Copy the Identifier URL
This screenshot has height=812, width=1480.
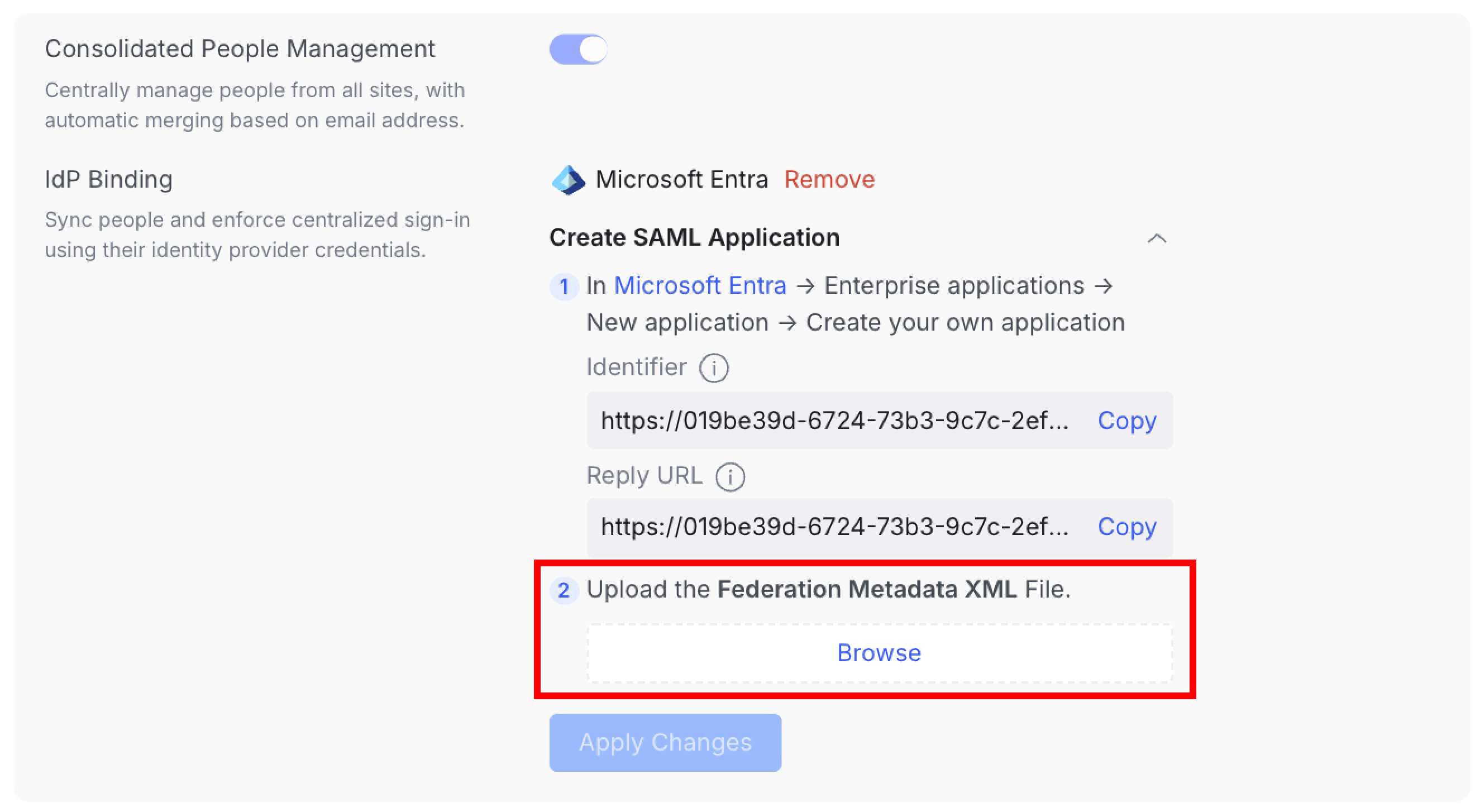pyautogui.click(x=1126, y=421)
